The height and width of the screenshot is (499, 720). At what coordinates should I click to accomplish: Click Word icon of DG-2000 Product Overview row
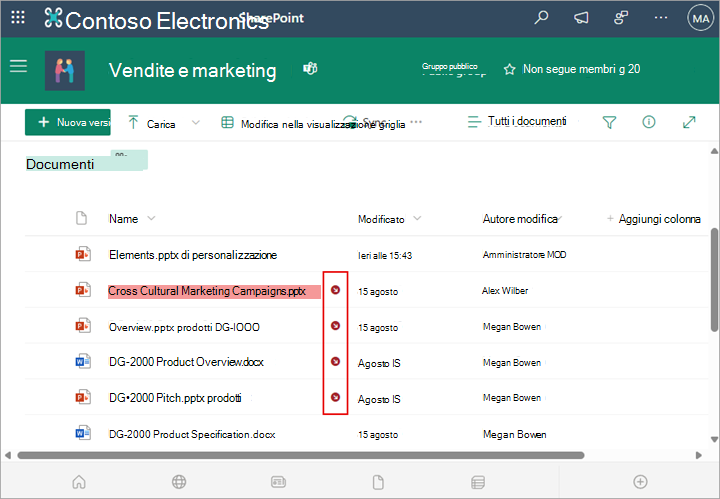click(83, 361)
